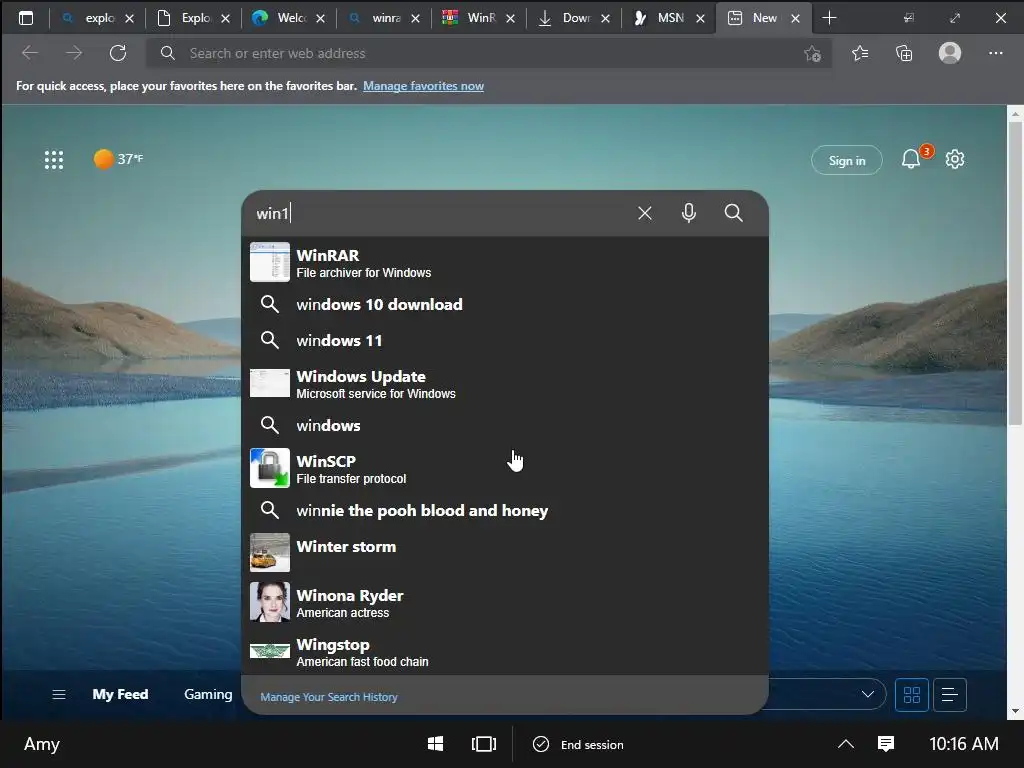Submit search with magnifier icon
This screenshot has width=1024, height=768.
(x=733, y=213)
